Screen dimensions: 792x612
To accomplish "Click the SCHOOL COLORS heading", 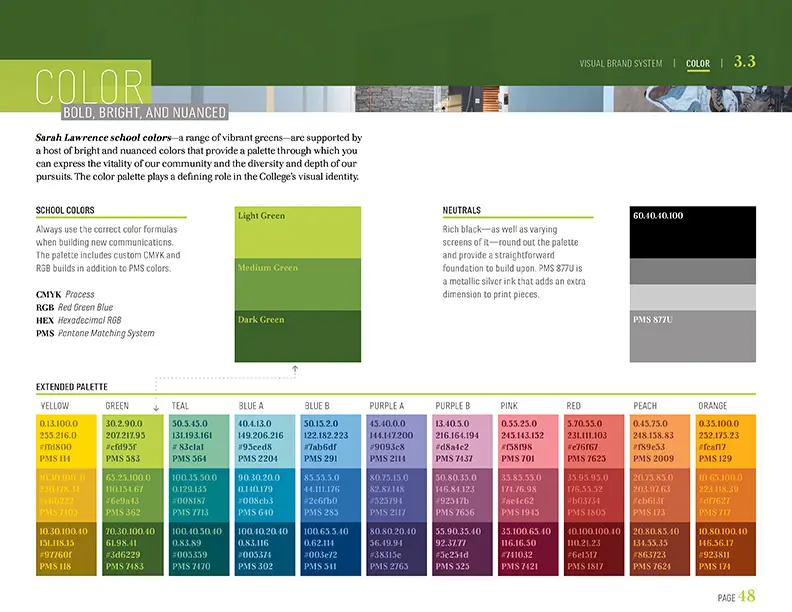I will pyautogui.click(x=65, y=210).
